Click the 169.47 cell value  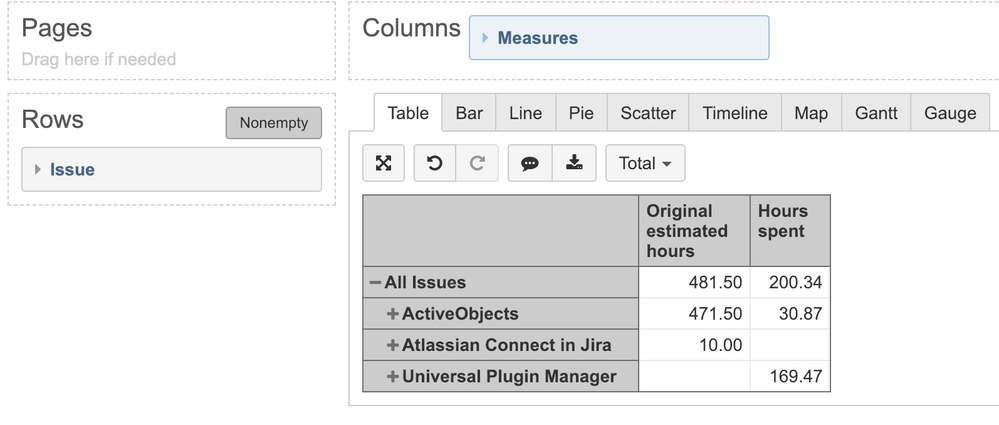point(795,376)
